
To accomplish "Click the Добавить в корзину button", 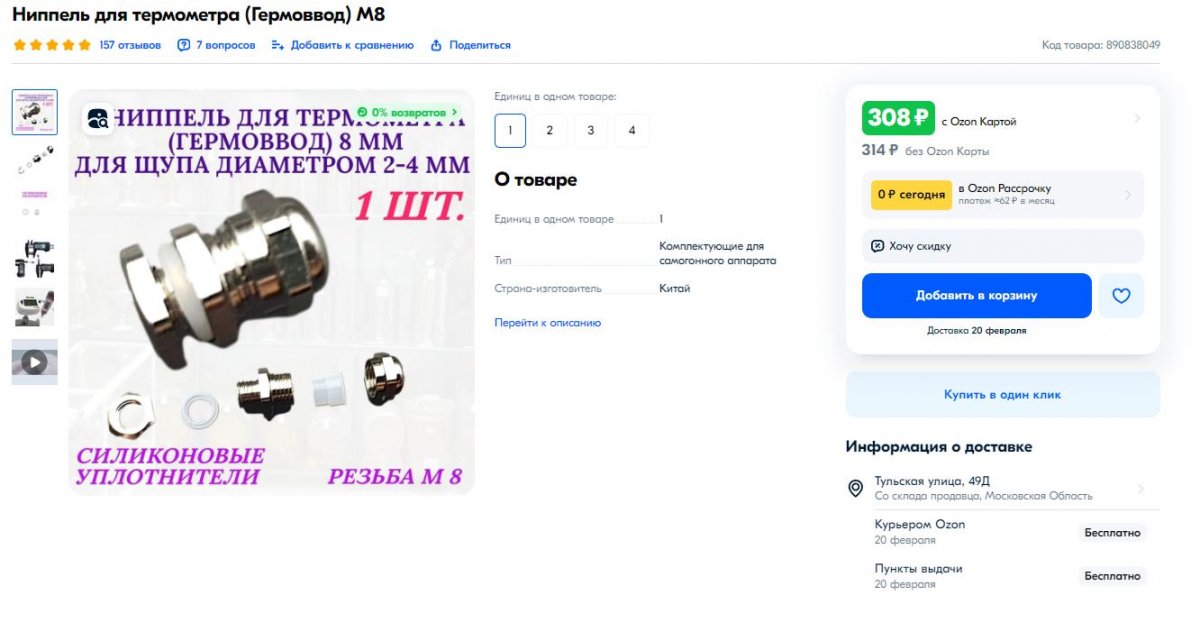I will tap(977, 296).
